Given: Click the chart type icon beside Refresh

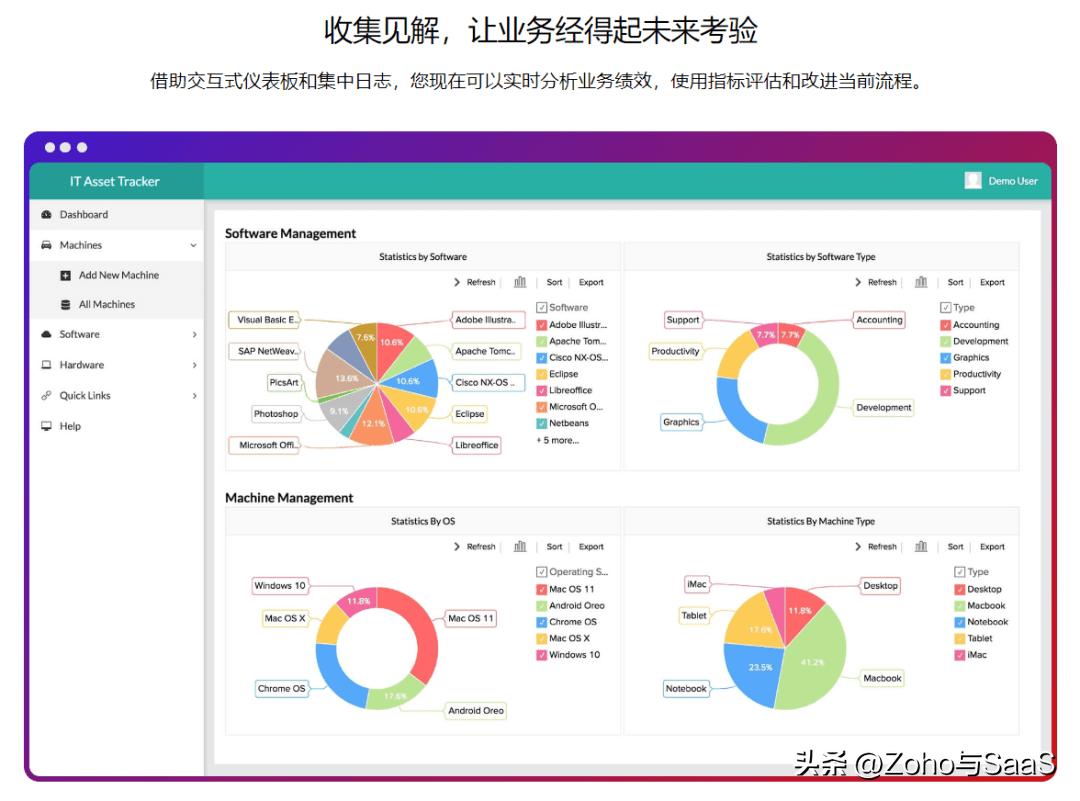Looking at the screenshot, I should 520,282.
